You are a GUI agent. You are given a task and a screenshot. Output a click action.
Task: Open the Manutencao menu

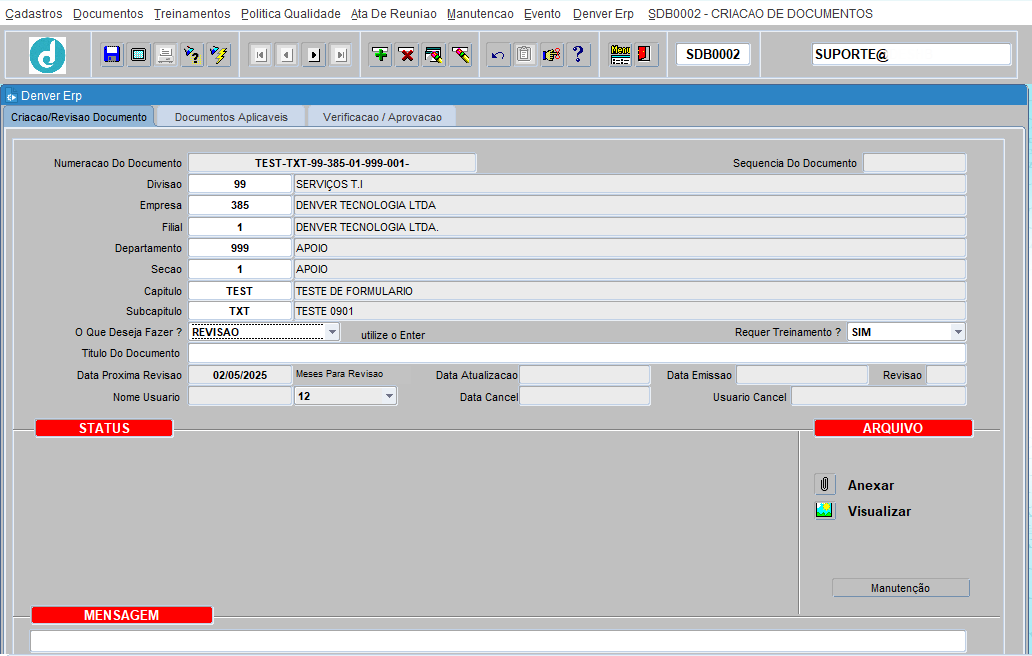tap(480, 14)
